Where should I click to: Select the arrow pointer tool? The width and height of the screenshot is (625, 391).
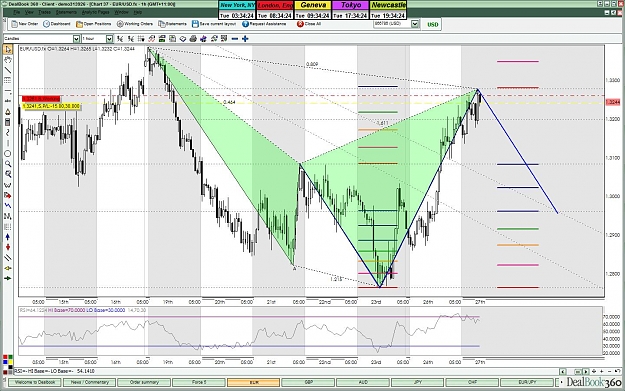pos(8,49)
